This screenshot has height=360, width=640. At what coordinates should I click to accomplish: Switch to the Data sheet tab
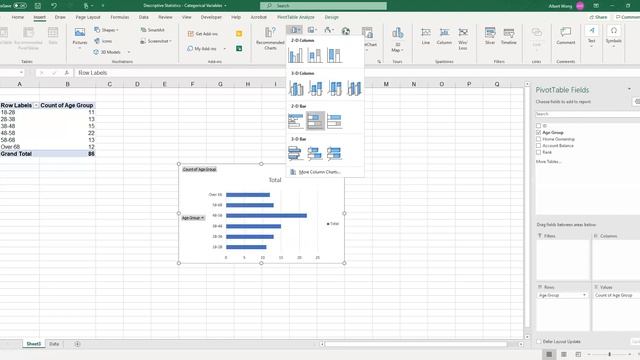click(54, 344)
